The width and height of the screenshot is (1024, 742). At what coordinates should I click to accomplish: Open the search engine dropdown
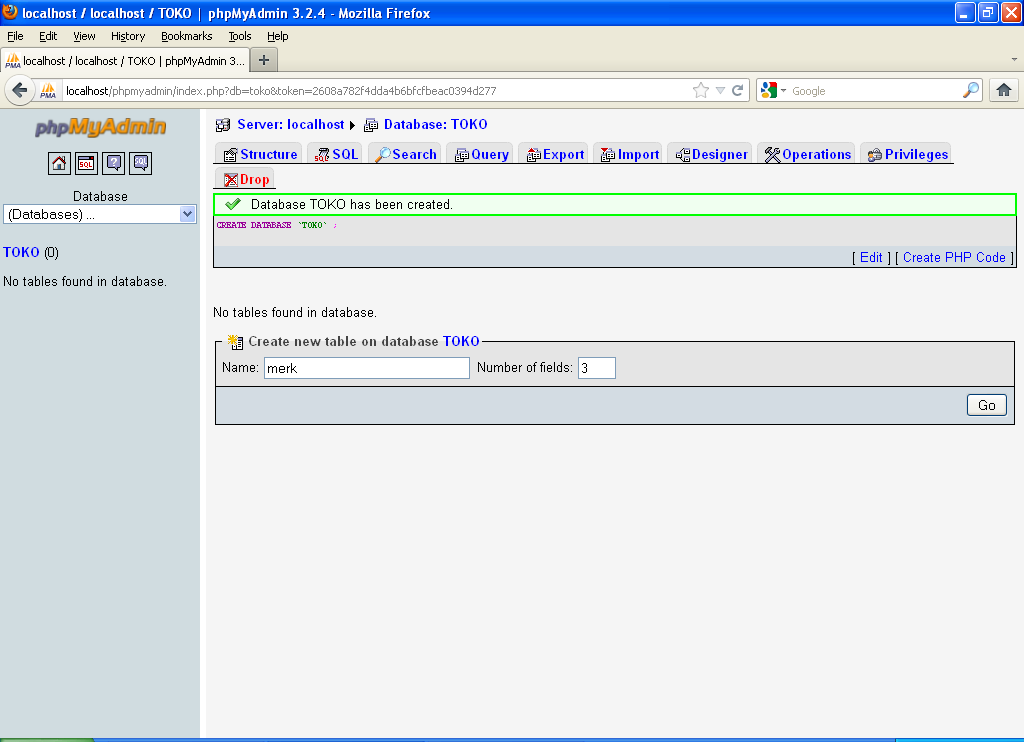click(x=782, y=89)
